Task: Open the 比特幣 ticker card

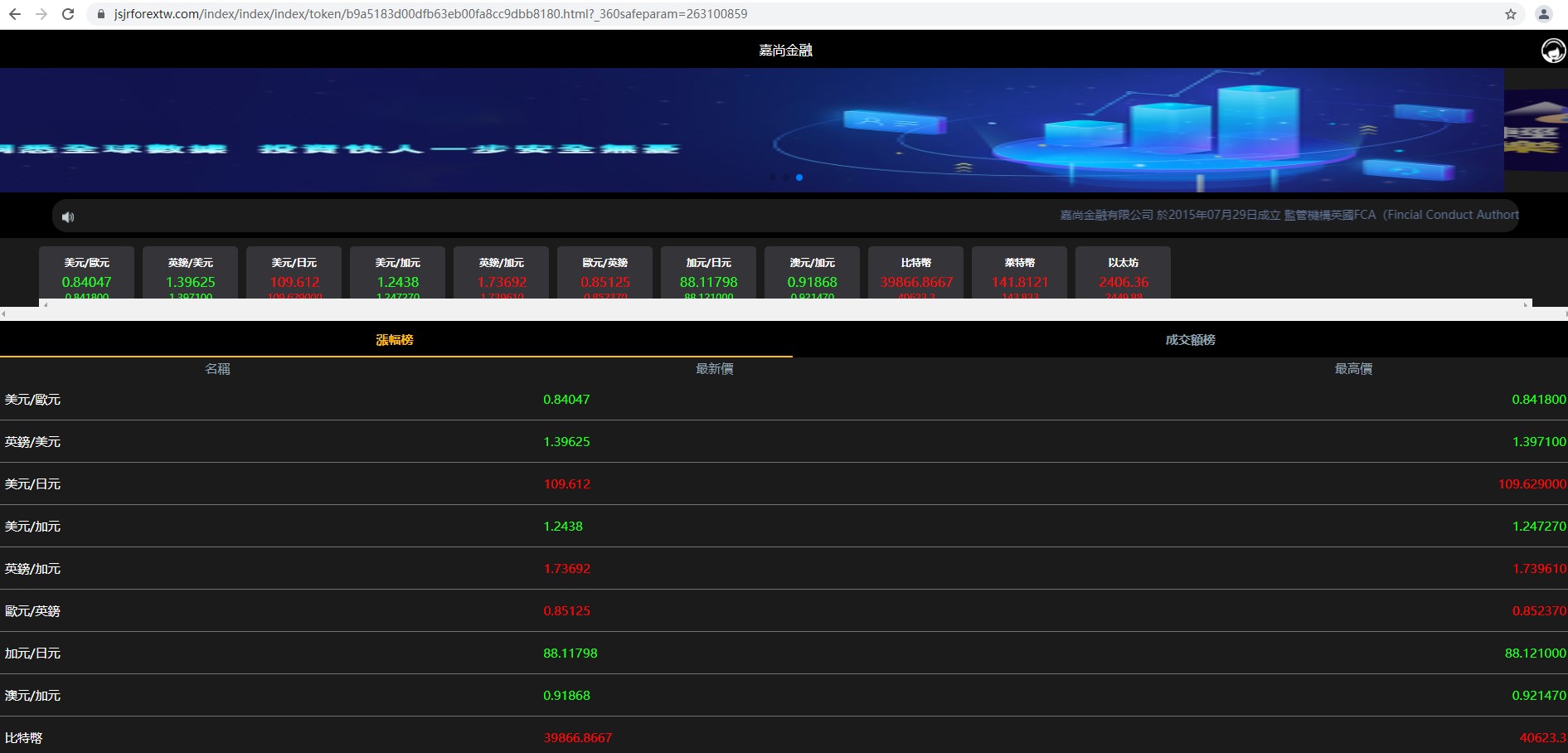Action: coord(915,273)
